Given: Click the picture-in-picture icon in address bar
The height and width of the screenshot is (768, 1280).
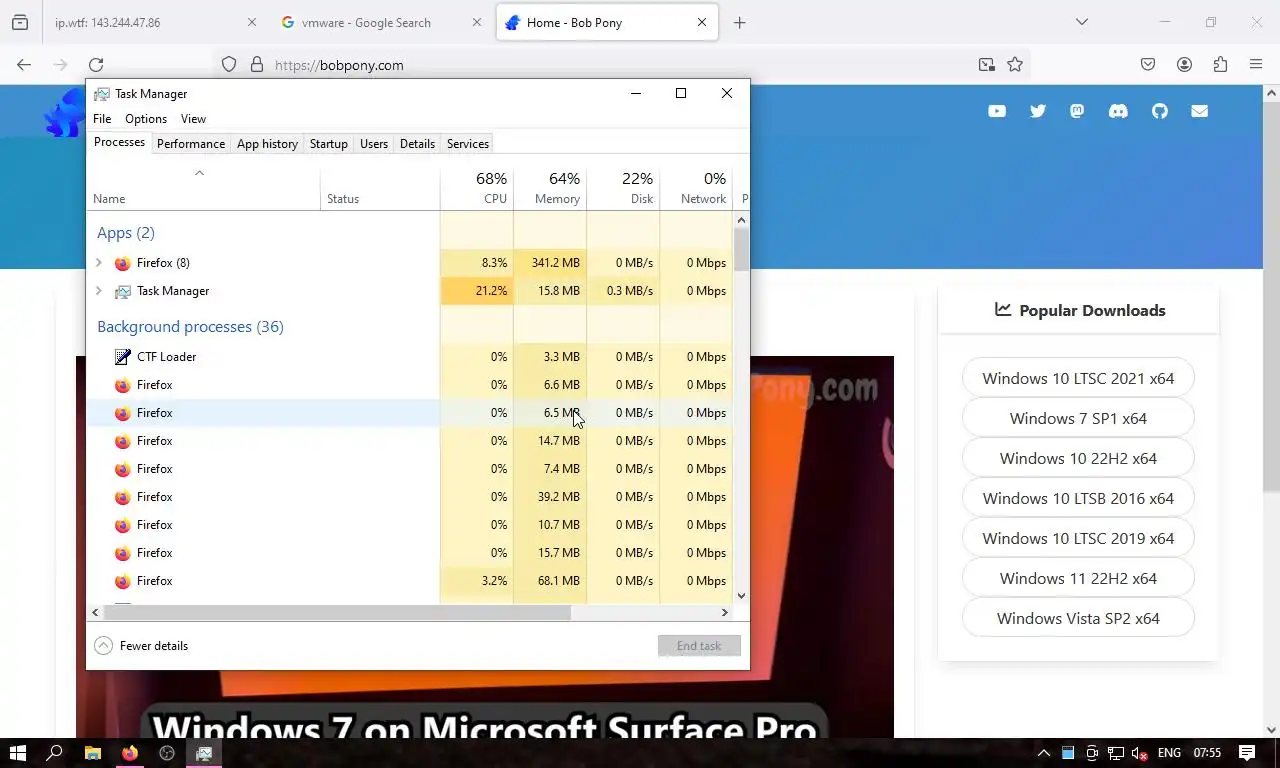Looking at the screenshot, I should (987, 65).
